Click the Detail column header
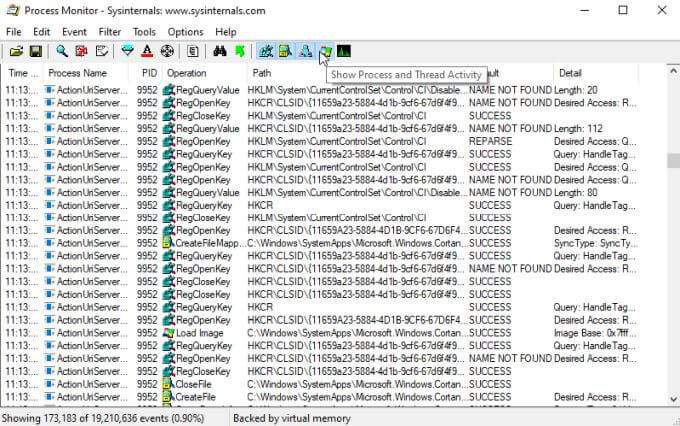Viewport: 680px width, 426px height. click(x=595, y=73)
